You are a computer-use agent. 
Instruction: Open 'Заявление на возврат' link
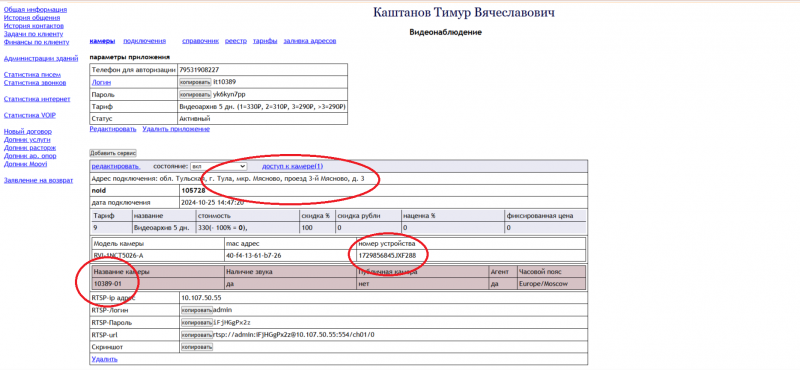[38, 180]
